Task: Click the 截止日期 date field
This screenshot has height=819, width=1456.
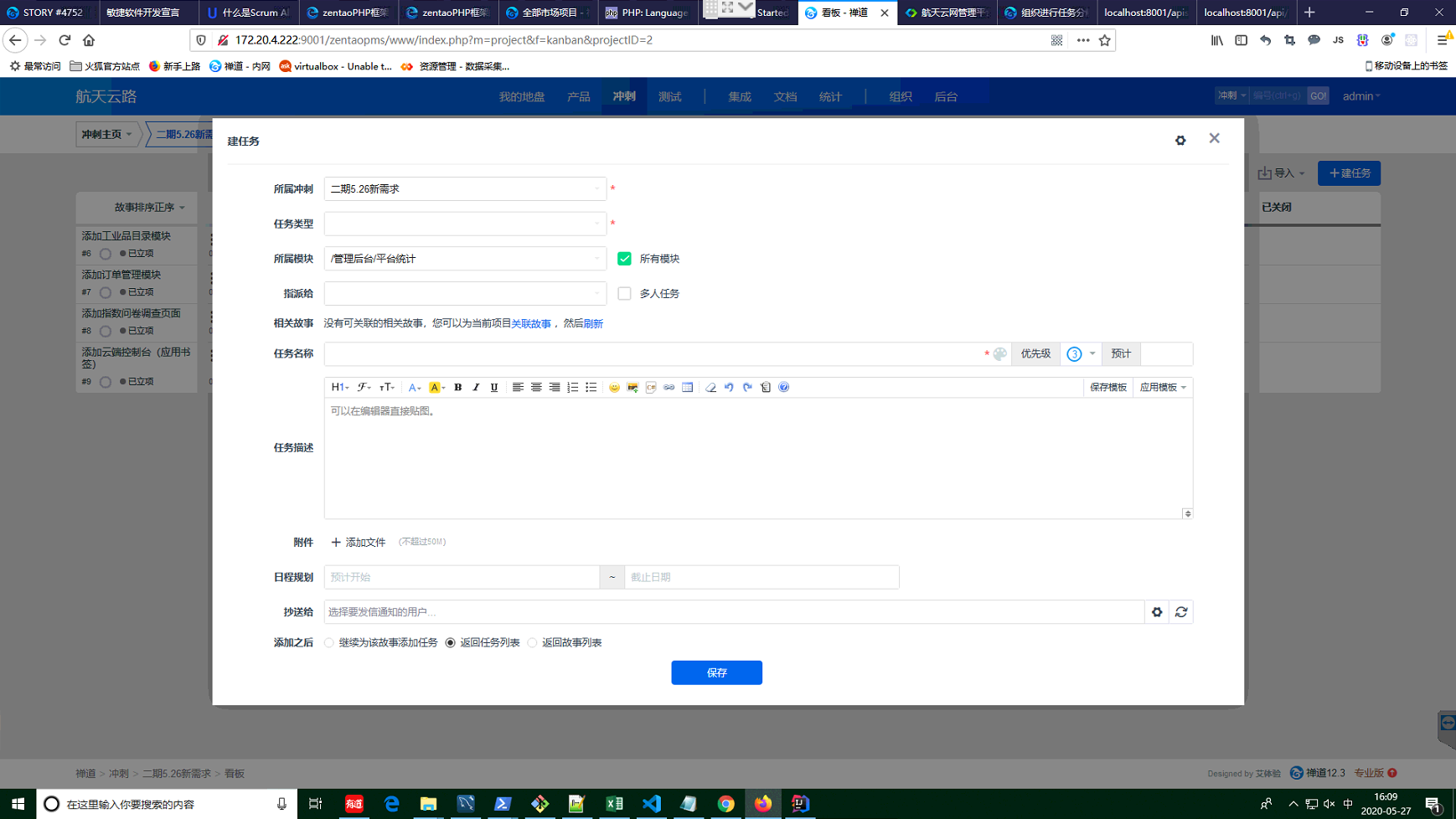Action: point(762,577)
